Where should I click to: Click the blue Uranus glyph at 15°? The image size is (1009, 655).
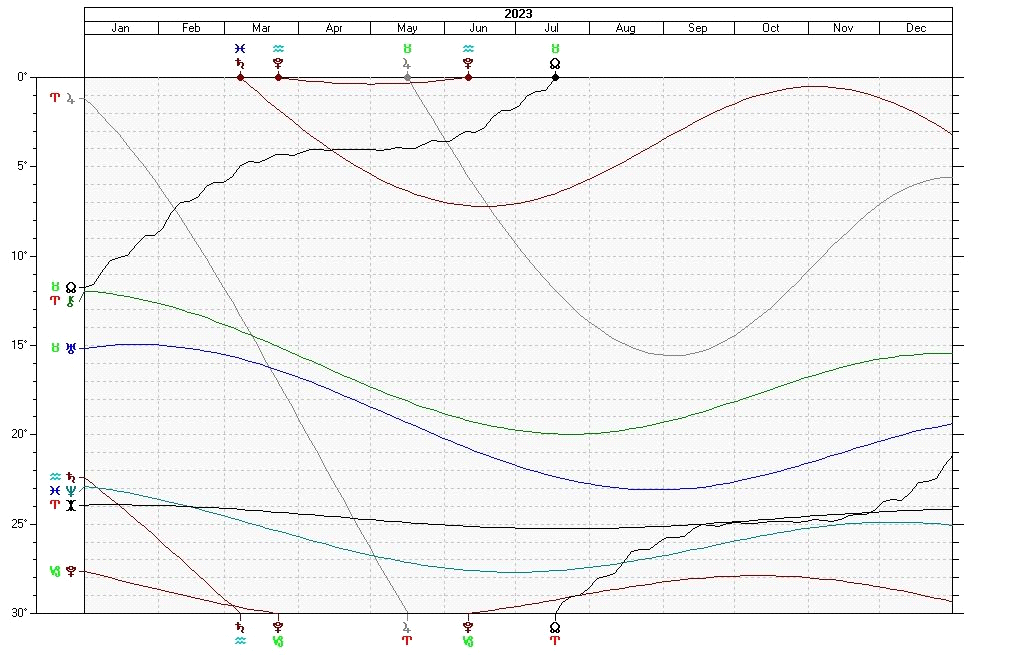(x=71, y=348)
